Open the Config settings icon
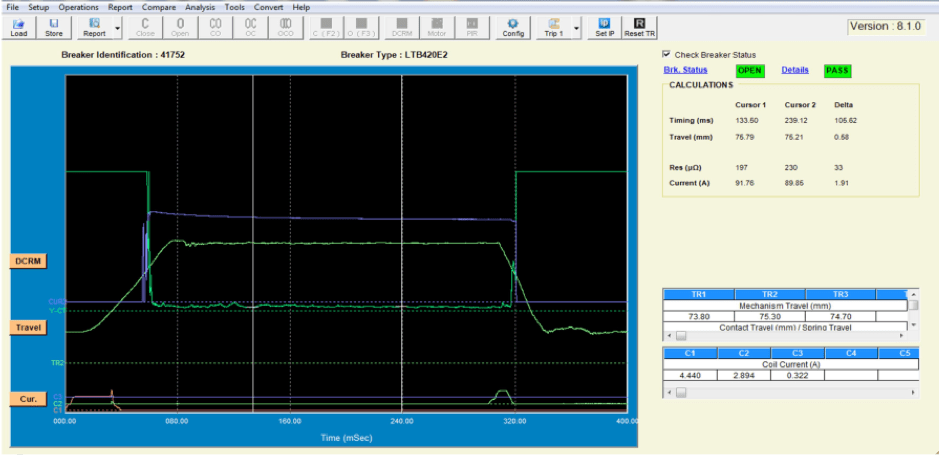Screen dimensions: 940x455 point(513,26)
